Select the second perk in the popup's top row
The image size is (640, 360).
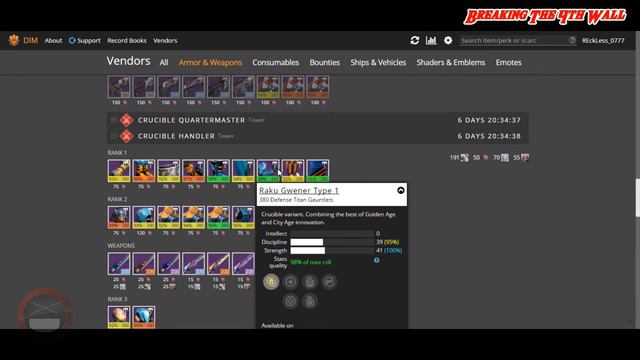tap(291, 282)
